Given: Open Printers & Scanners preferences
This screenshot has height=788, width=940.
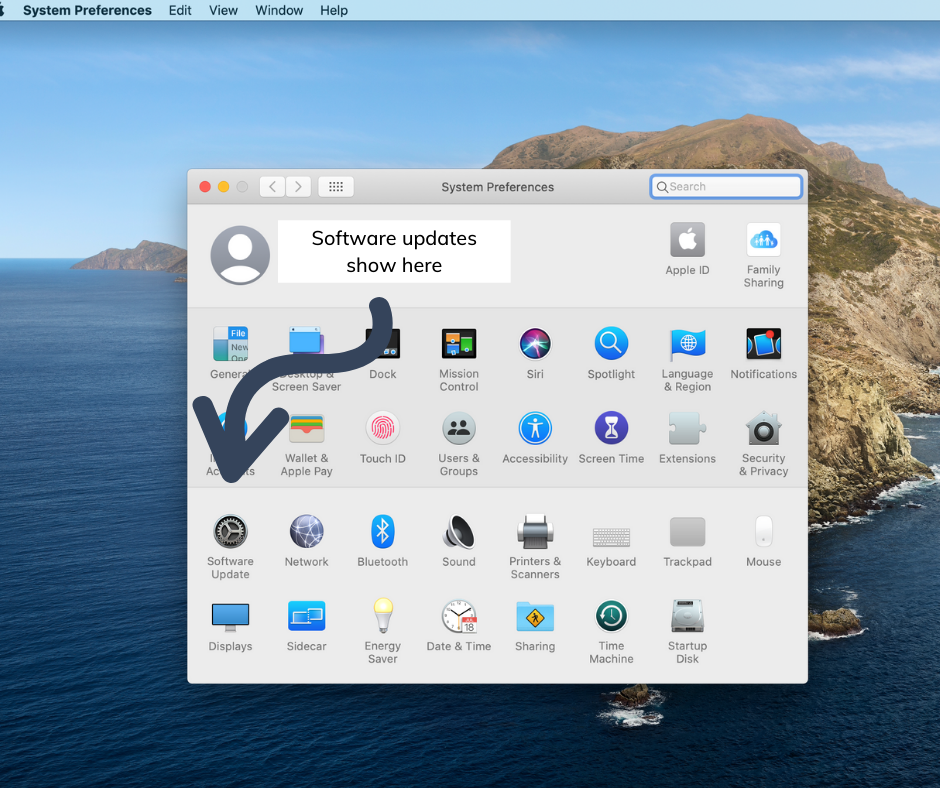Looking at the screenshot, I should 535,531.
